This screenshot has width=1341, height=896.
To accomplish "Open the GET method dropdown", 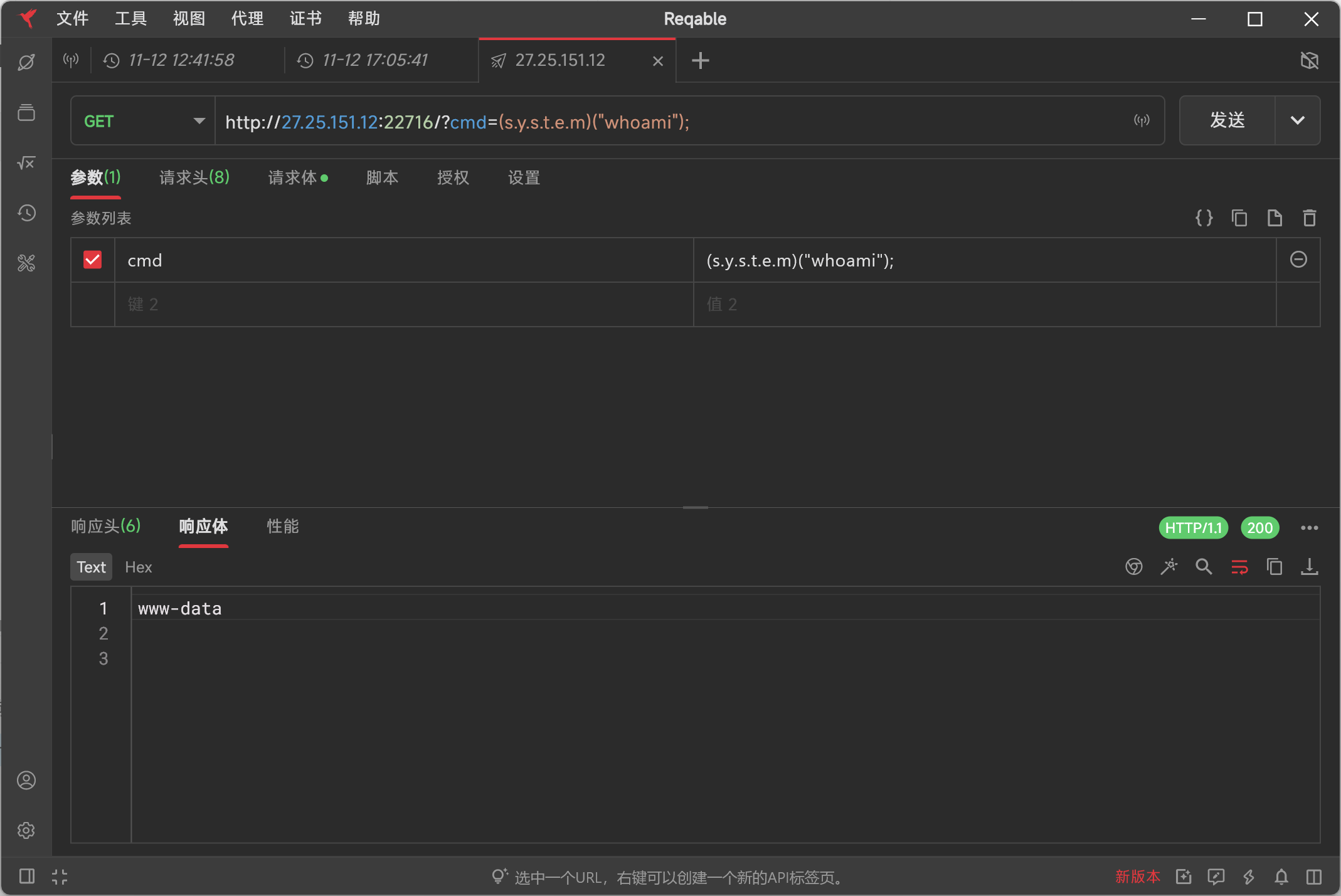I will pos(143,121).
